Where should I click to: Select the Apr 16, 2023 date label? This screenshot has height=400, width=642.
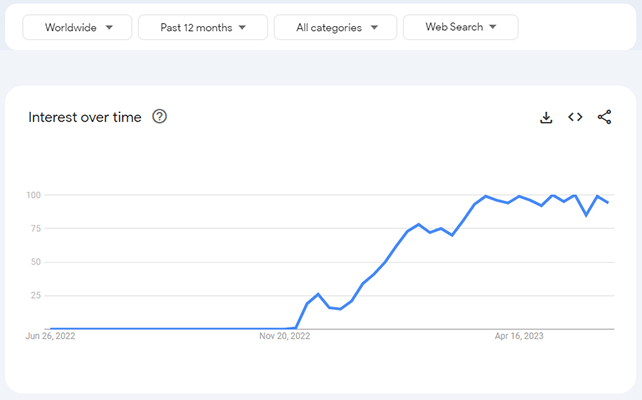(520, 337)
